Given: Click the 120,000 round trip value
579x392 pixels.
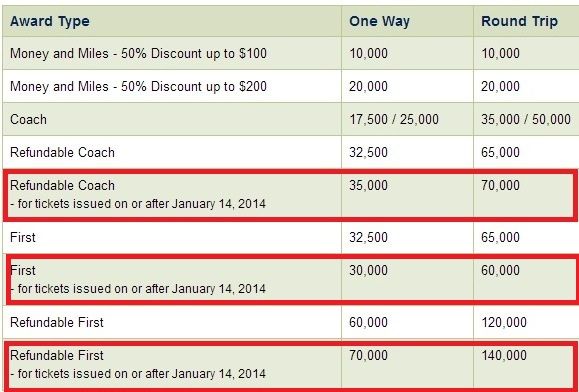Looking at the screenshot, I should pyautogui.click(x=504, y=322).
